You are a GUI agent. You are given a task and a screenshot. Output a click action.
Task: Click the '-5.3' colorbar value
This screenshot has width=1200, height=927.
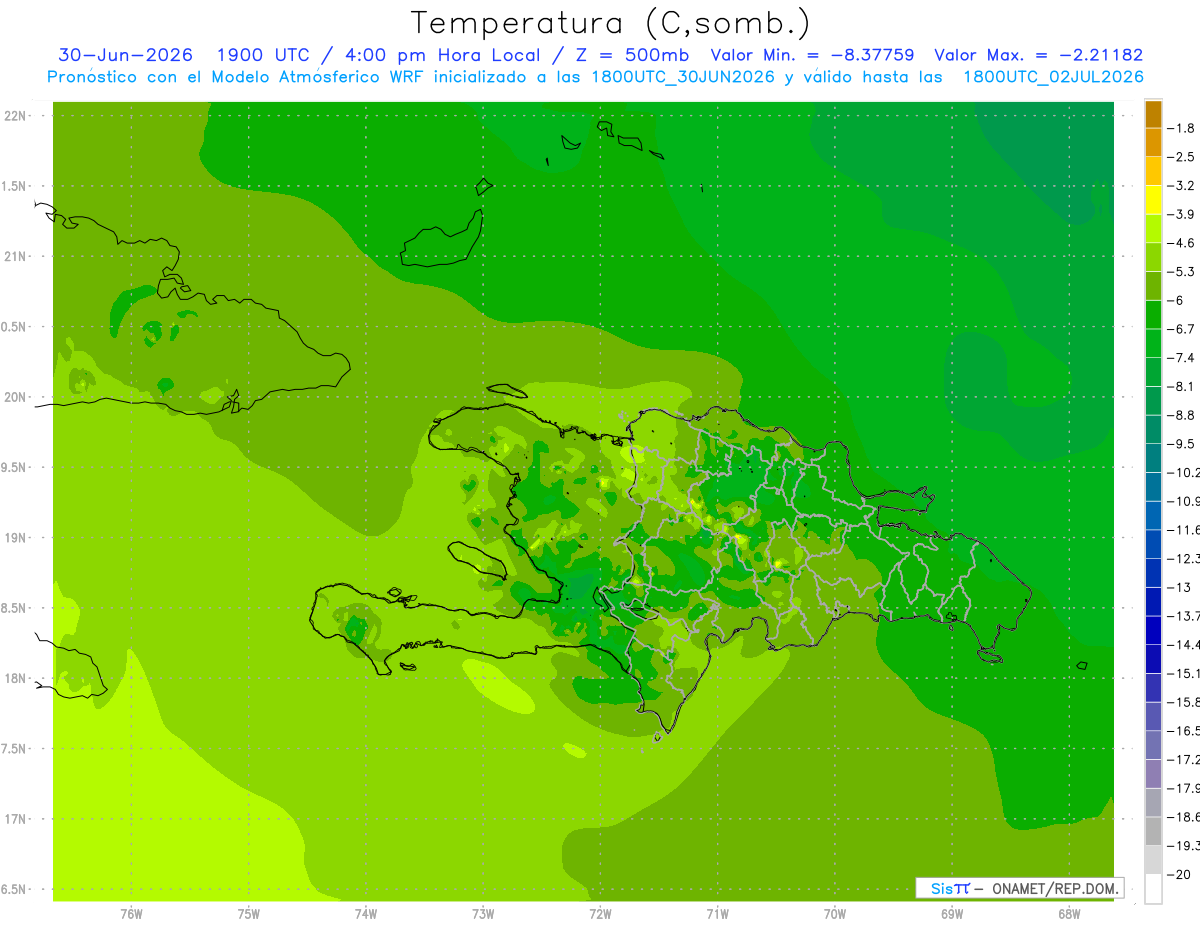1181,271
